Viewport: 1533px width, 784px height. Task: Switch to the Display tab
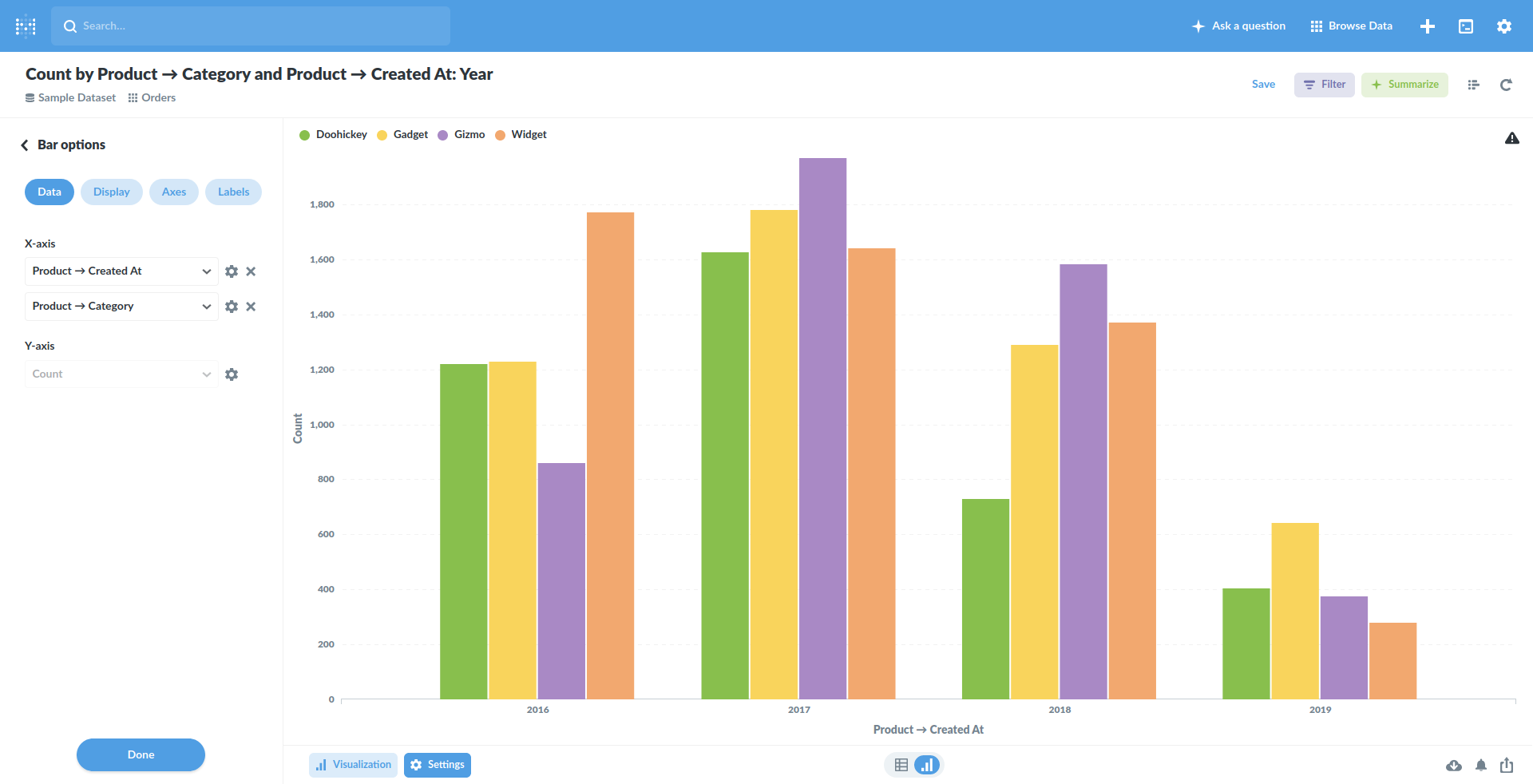tap(111, 192)
